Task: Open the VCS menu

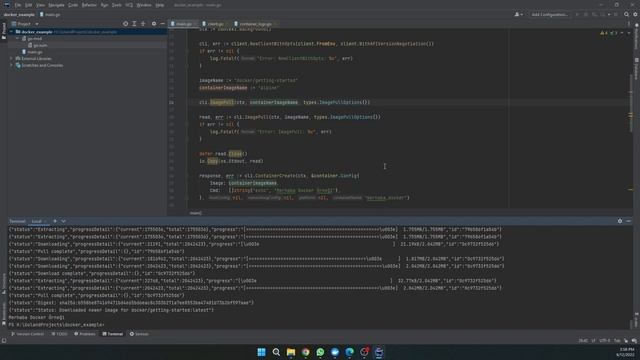Action: [x=129, y=5]
